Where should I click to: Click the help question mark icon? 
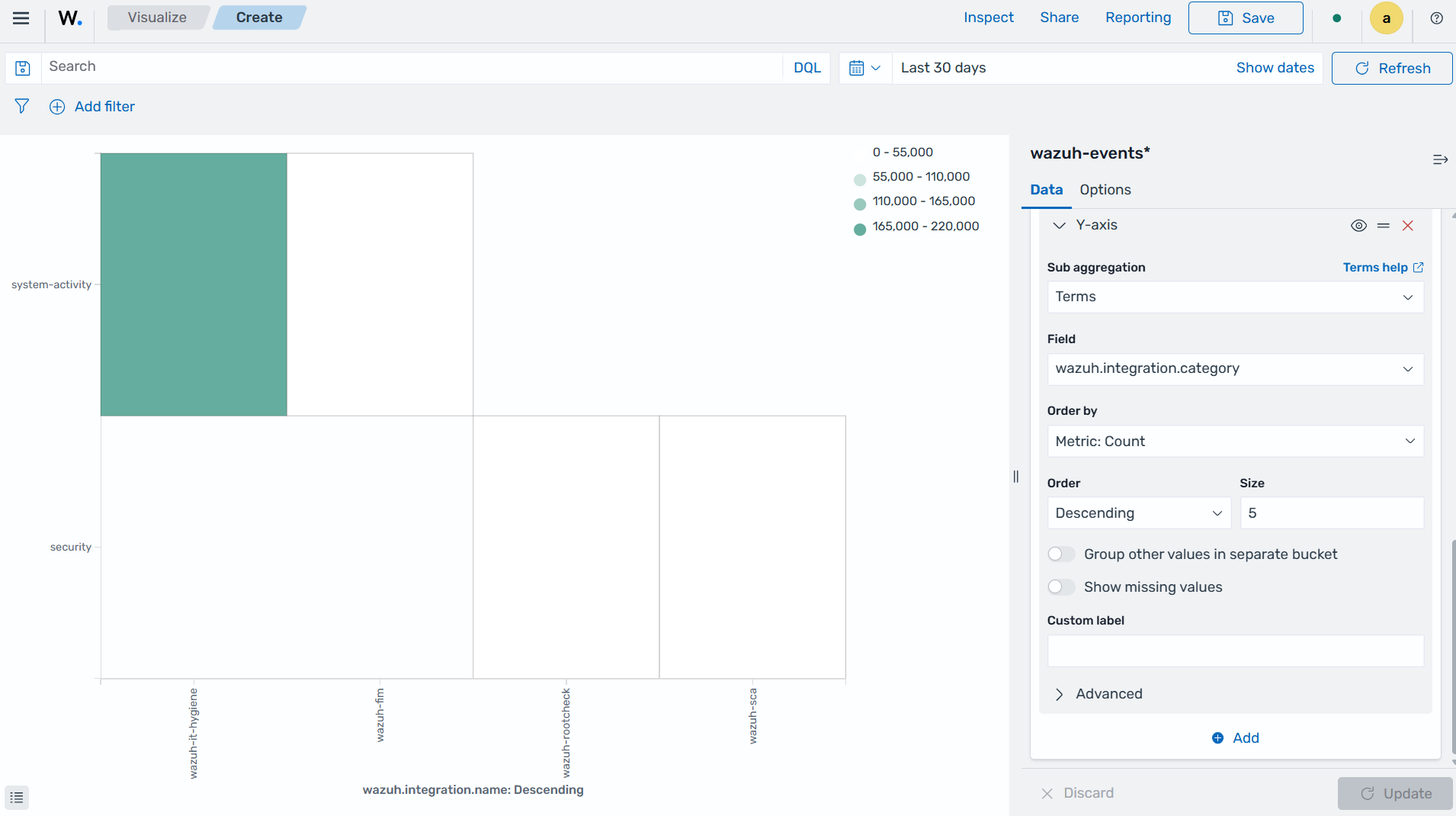1436,18
